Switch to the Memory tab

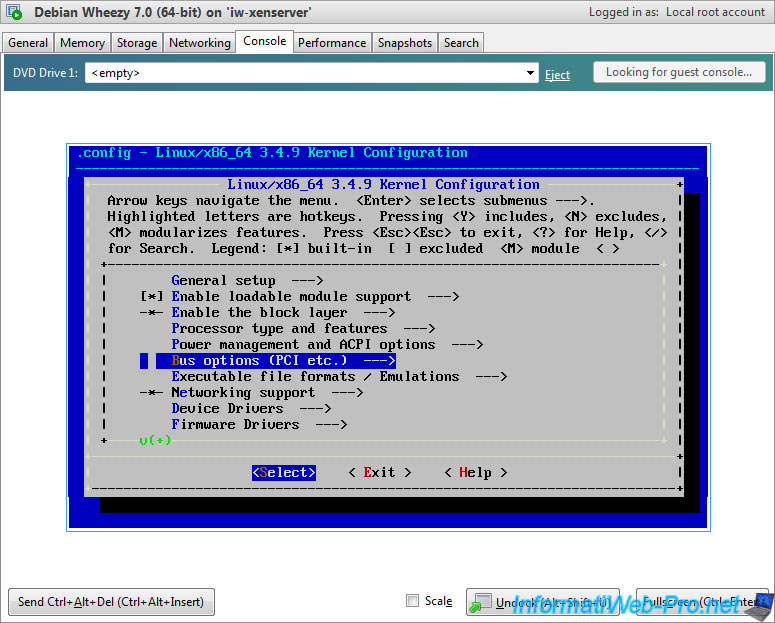pos(83,43)
